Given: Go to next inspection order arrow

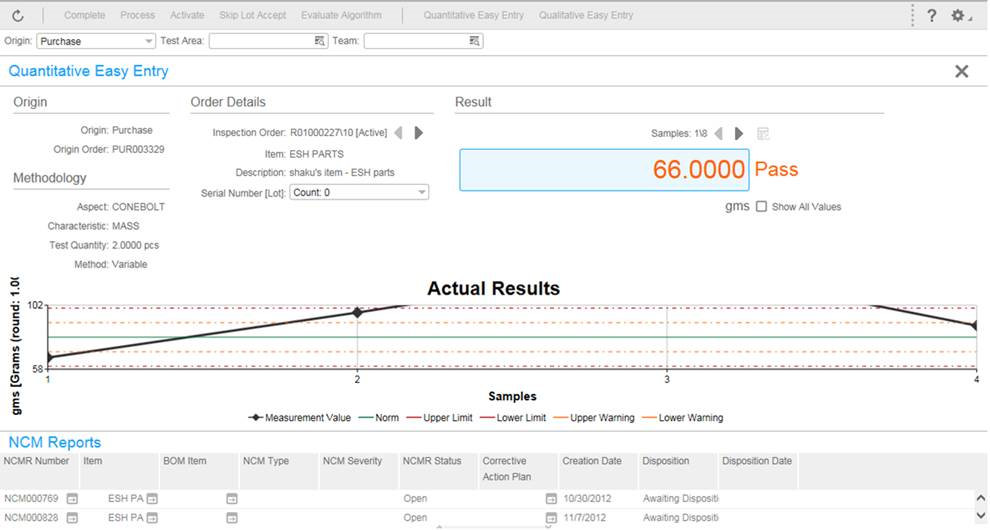Looking at the screenshot, I should click(419, 133).
